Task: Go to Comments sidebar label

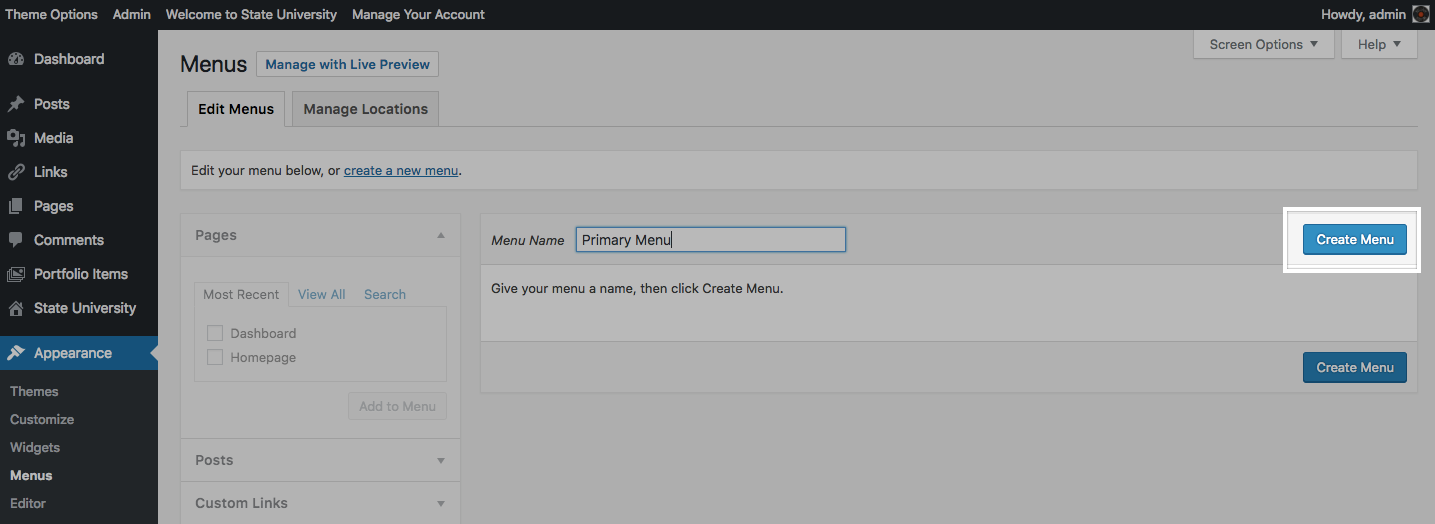Action: tap(69, 240)
